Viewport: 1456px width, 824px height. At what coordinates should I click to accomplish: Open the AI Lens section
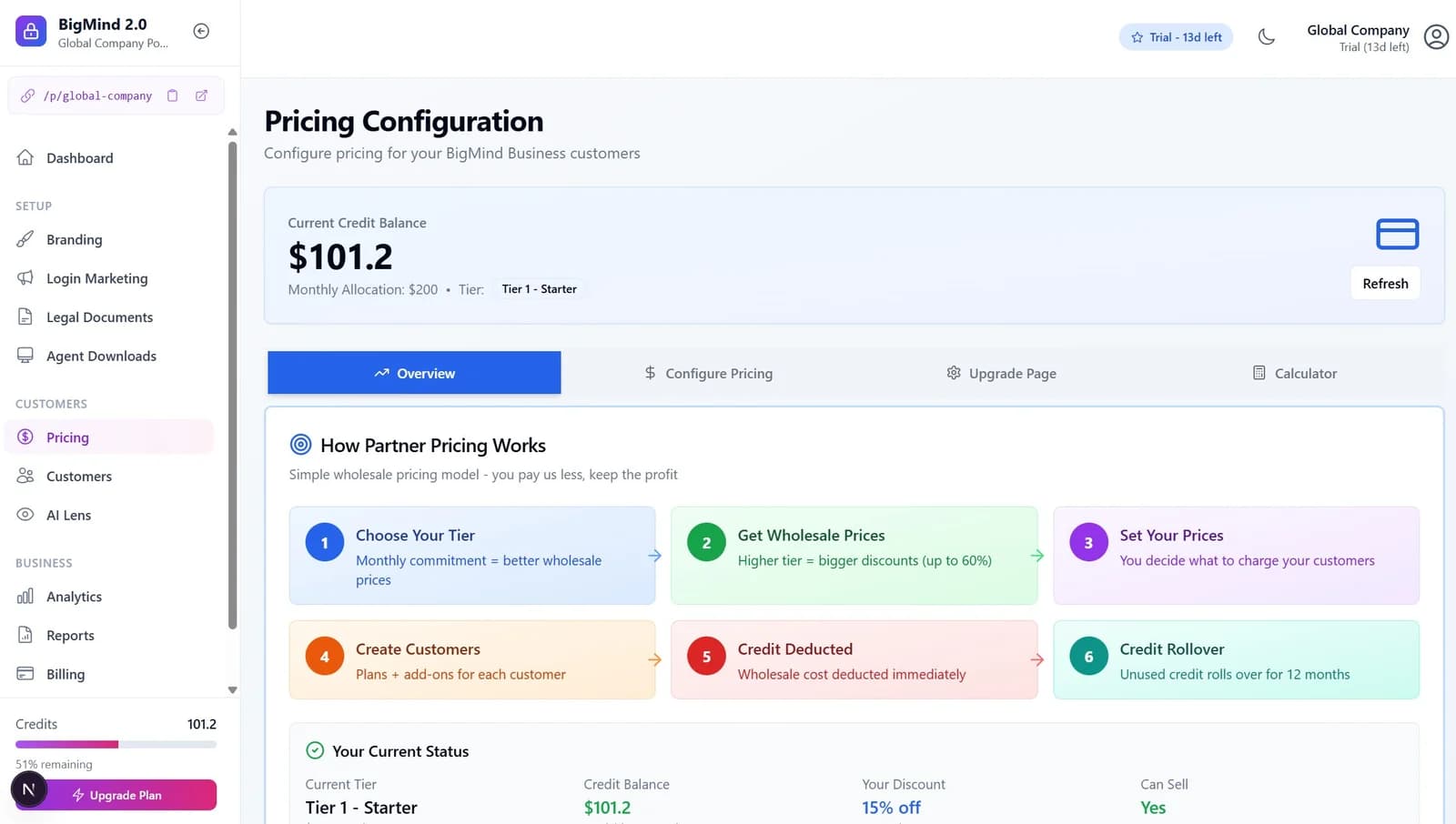point(68,515)
